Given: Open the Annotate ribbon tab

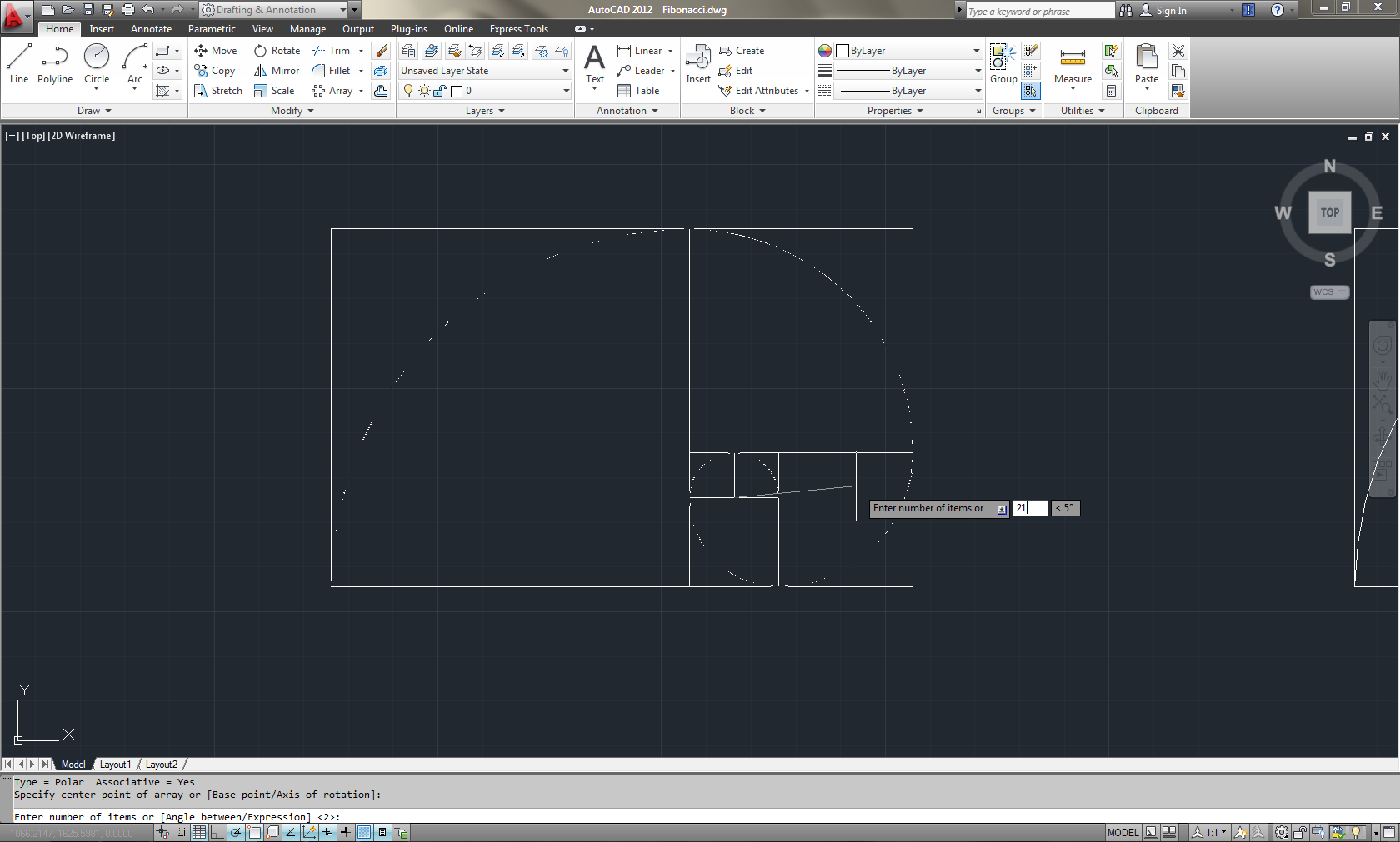Looking at the screenshot, I should point(151,29).
